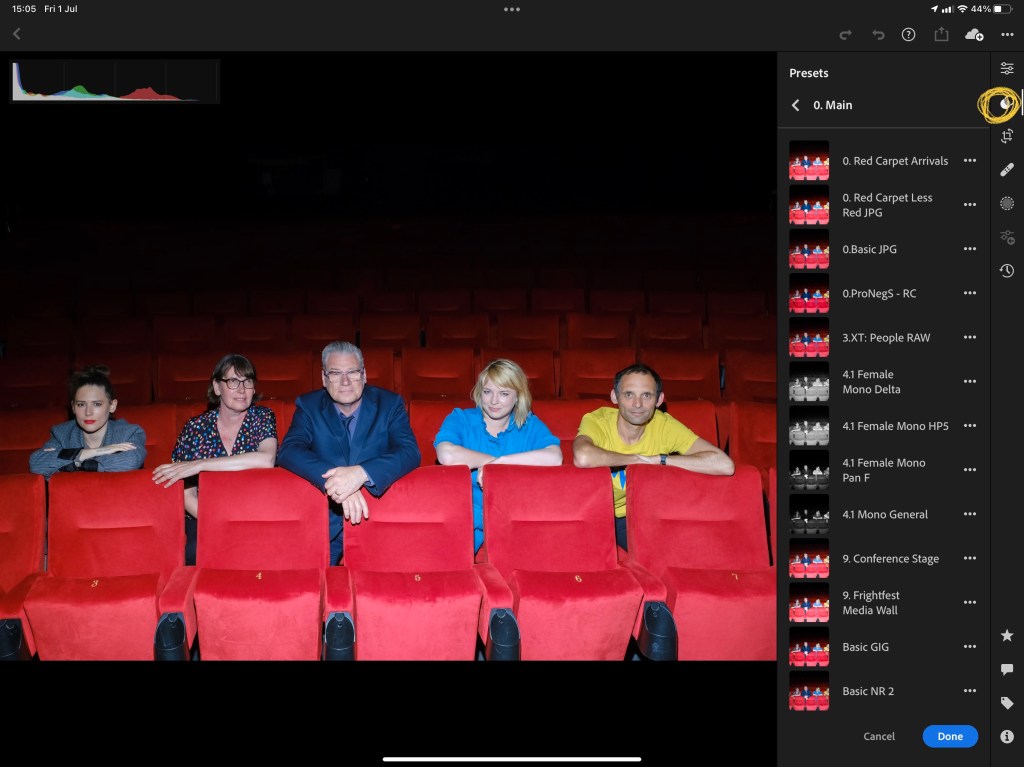
Task: Open the Share export icon
Action: (x=941, y=35)
